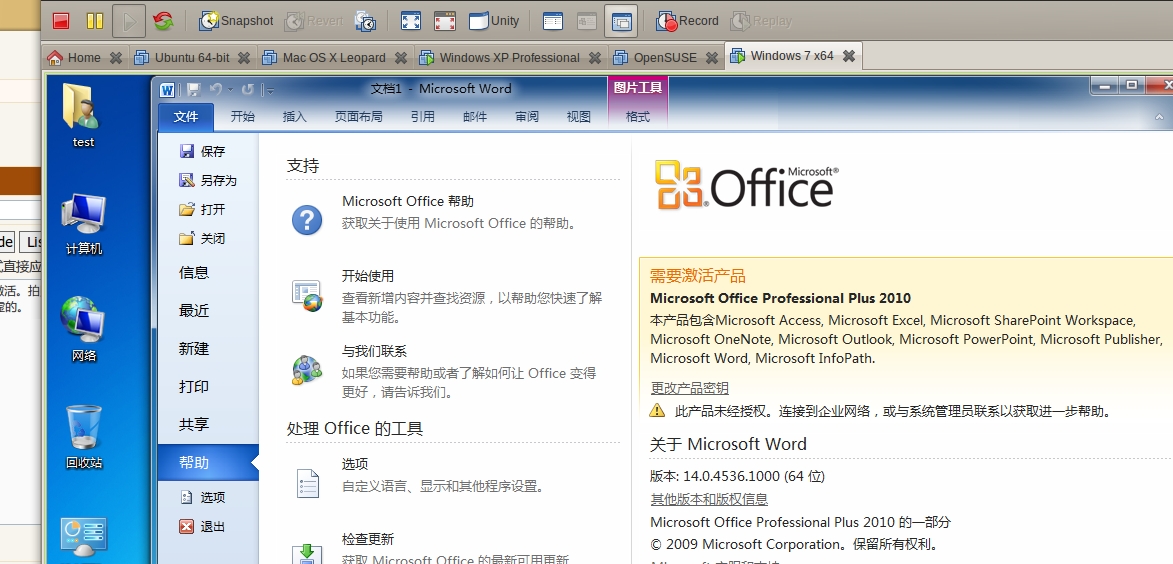This screenshot has height=564, width=1173.
Task: Click the redo icon in quick access toolbar
Action: (x=248, y=90)
